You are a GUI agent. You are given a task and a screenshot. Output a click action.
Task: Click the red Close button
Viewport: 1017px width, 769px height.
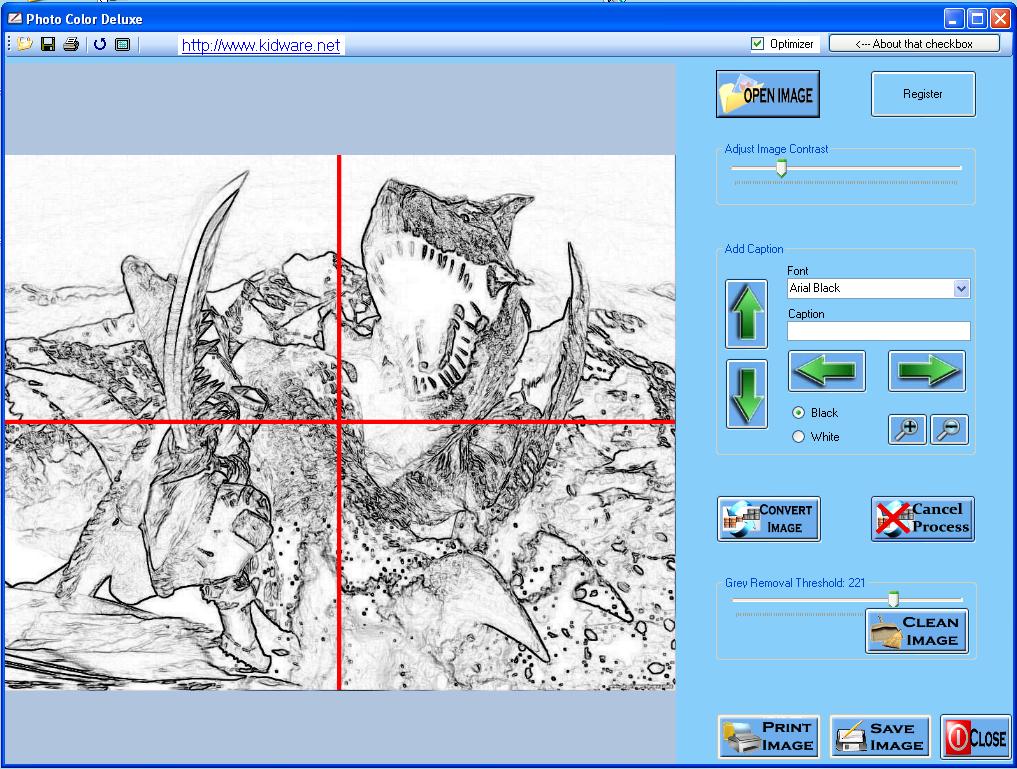(975, 737)
